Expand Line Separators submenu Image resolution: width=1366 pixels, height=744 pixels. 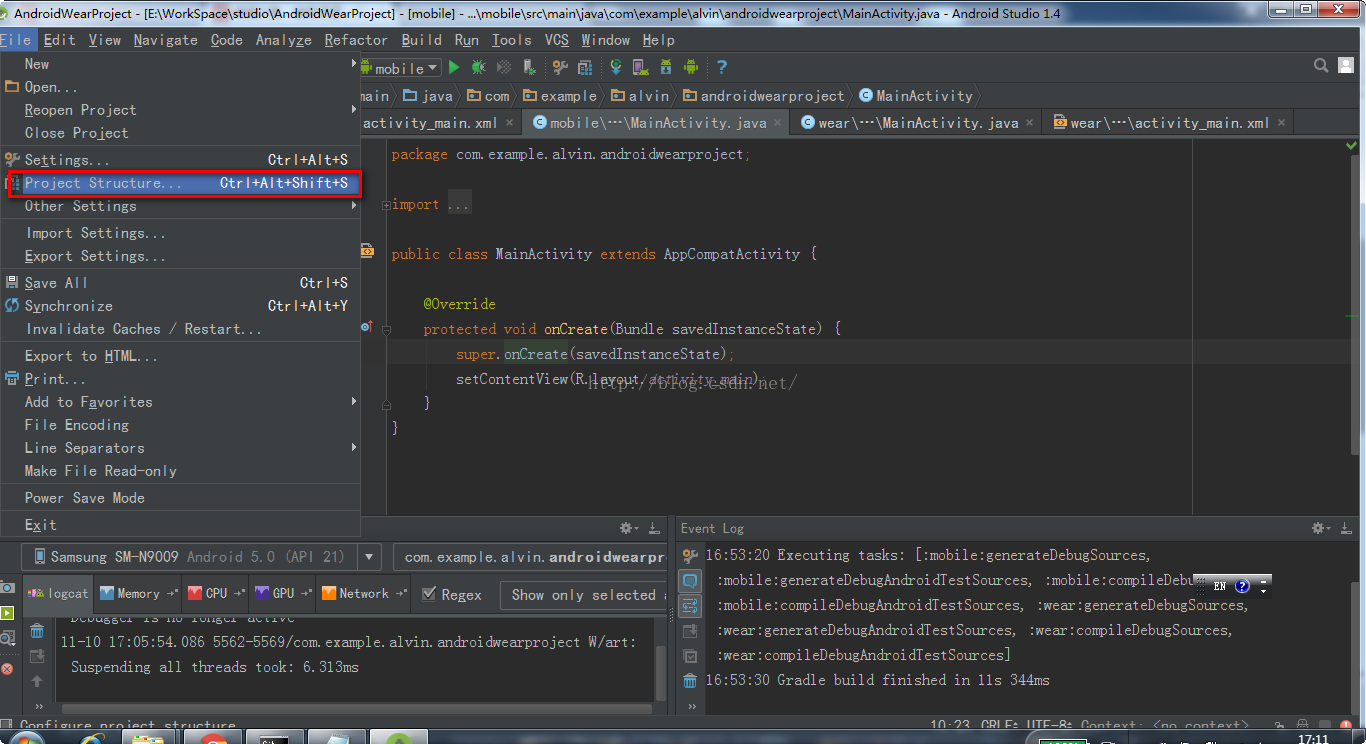tap(180, 448)
